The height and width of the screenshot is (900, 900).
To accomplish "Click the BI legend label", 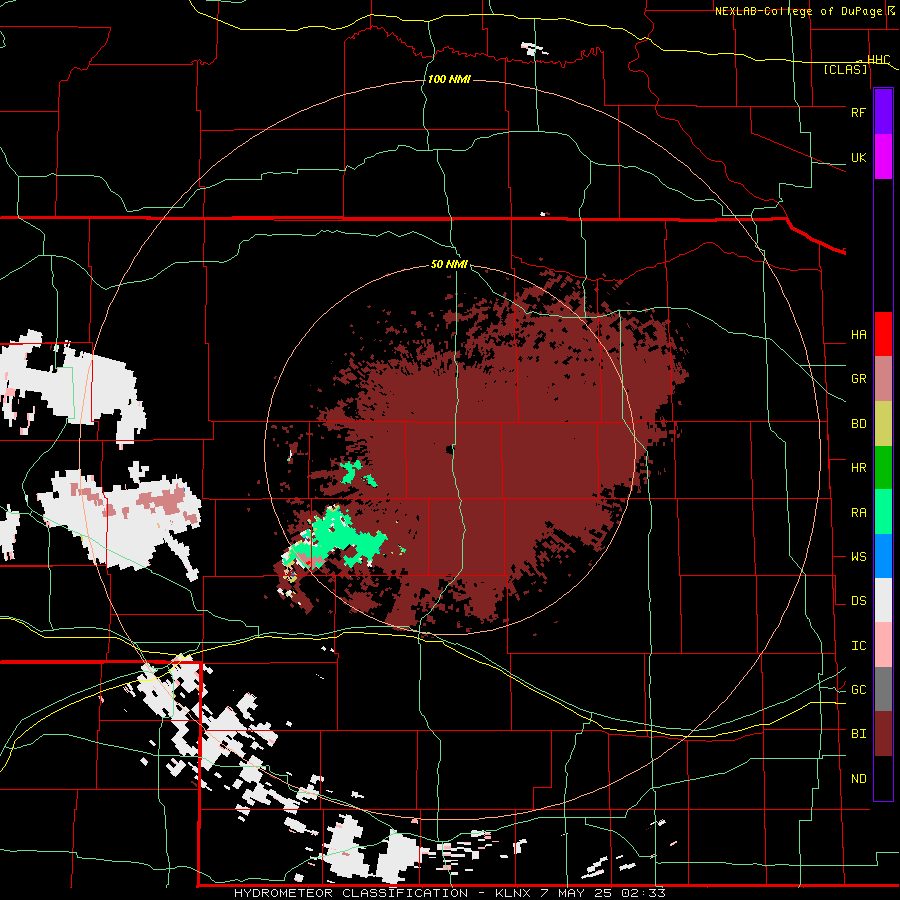I will (858, 734).
